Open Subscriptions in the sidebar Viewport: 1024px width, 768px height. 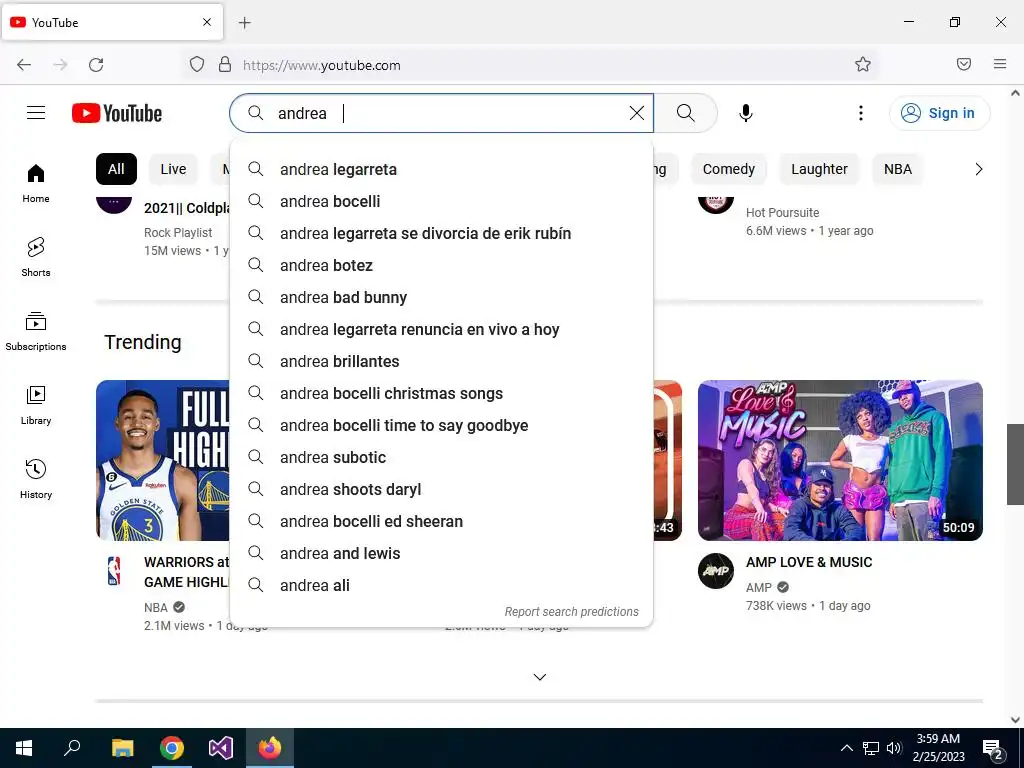click(x=36, y=331)
